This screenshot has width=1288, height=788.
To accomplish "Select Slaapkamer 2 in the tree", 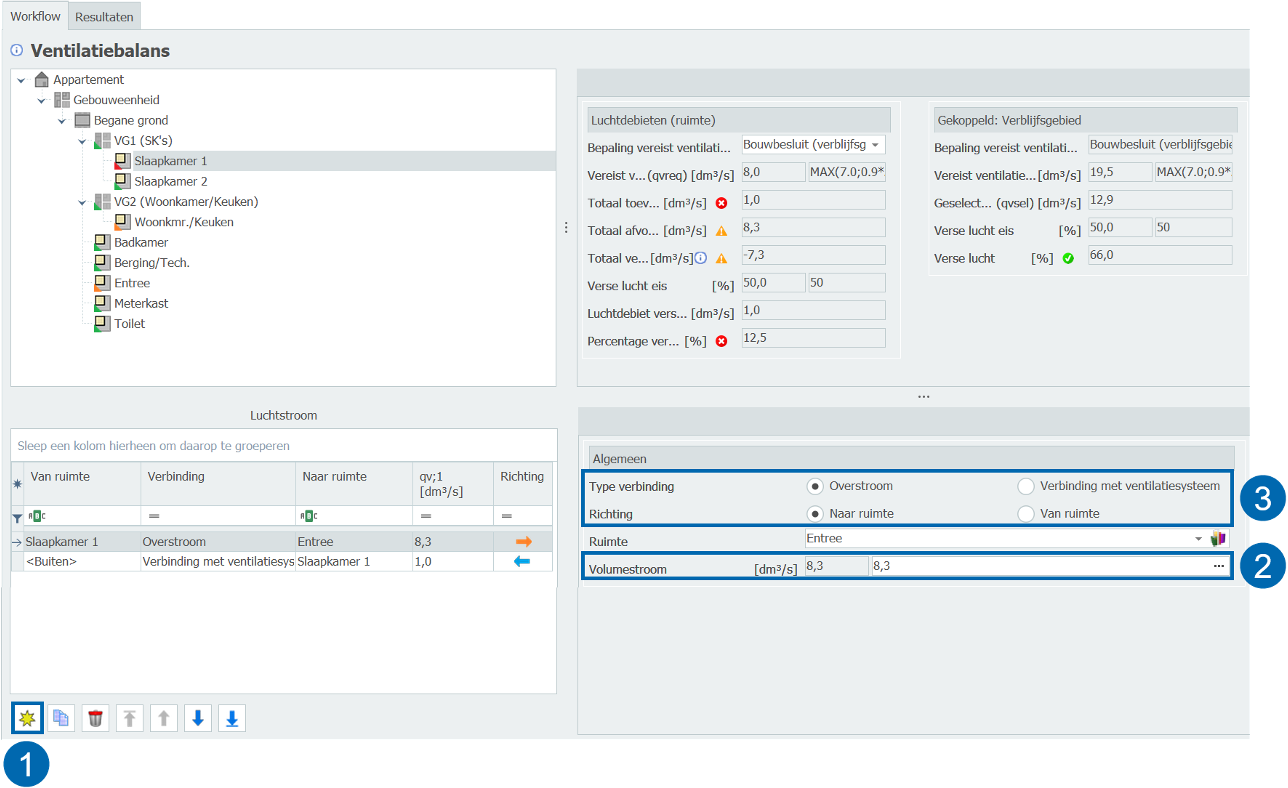I will click(x=171, y=181).
